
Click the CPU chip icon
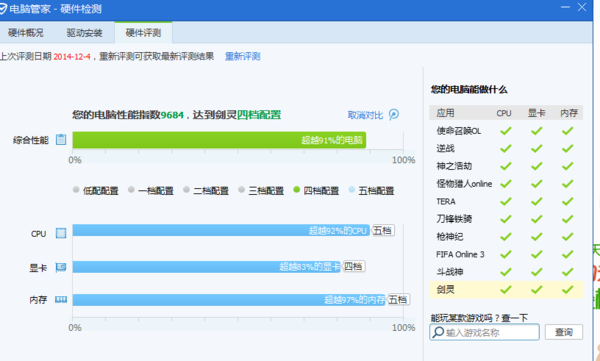click(x=61, y=233)
